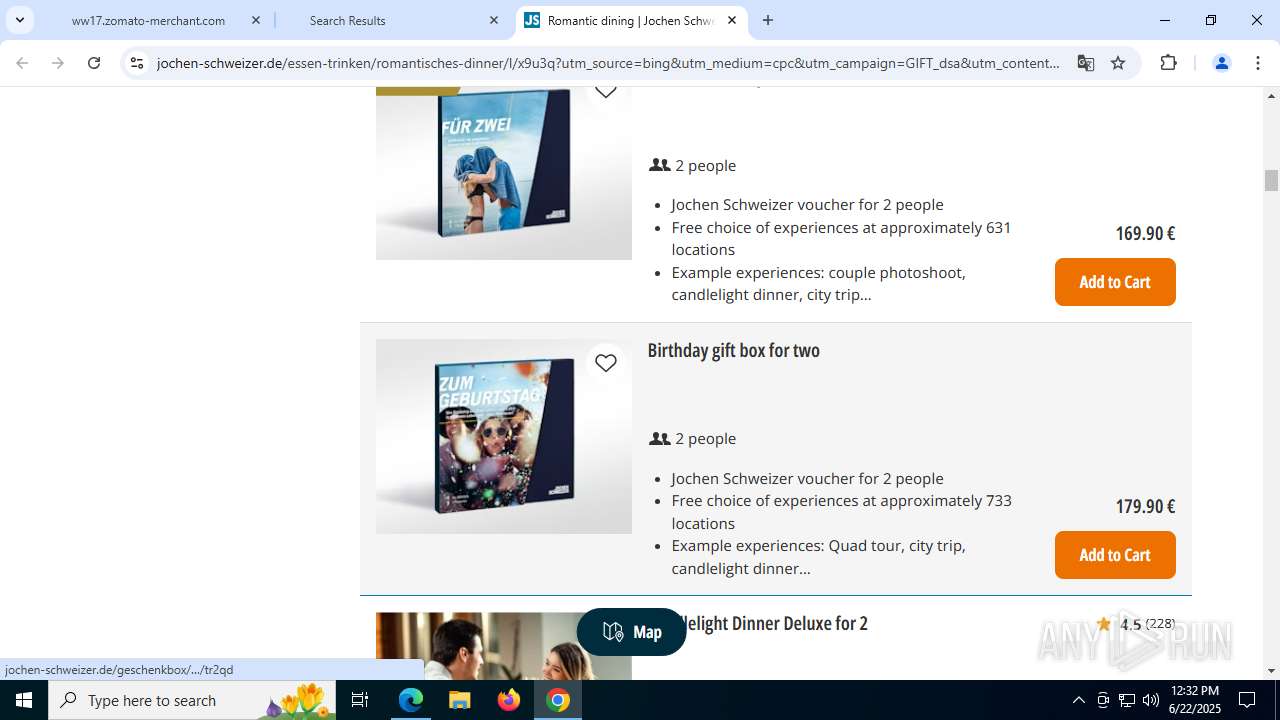Open the Windows Start menu
The image size is (1280, 720).
click(x=24, y=700)
